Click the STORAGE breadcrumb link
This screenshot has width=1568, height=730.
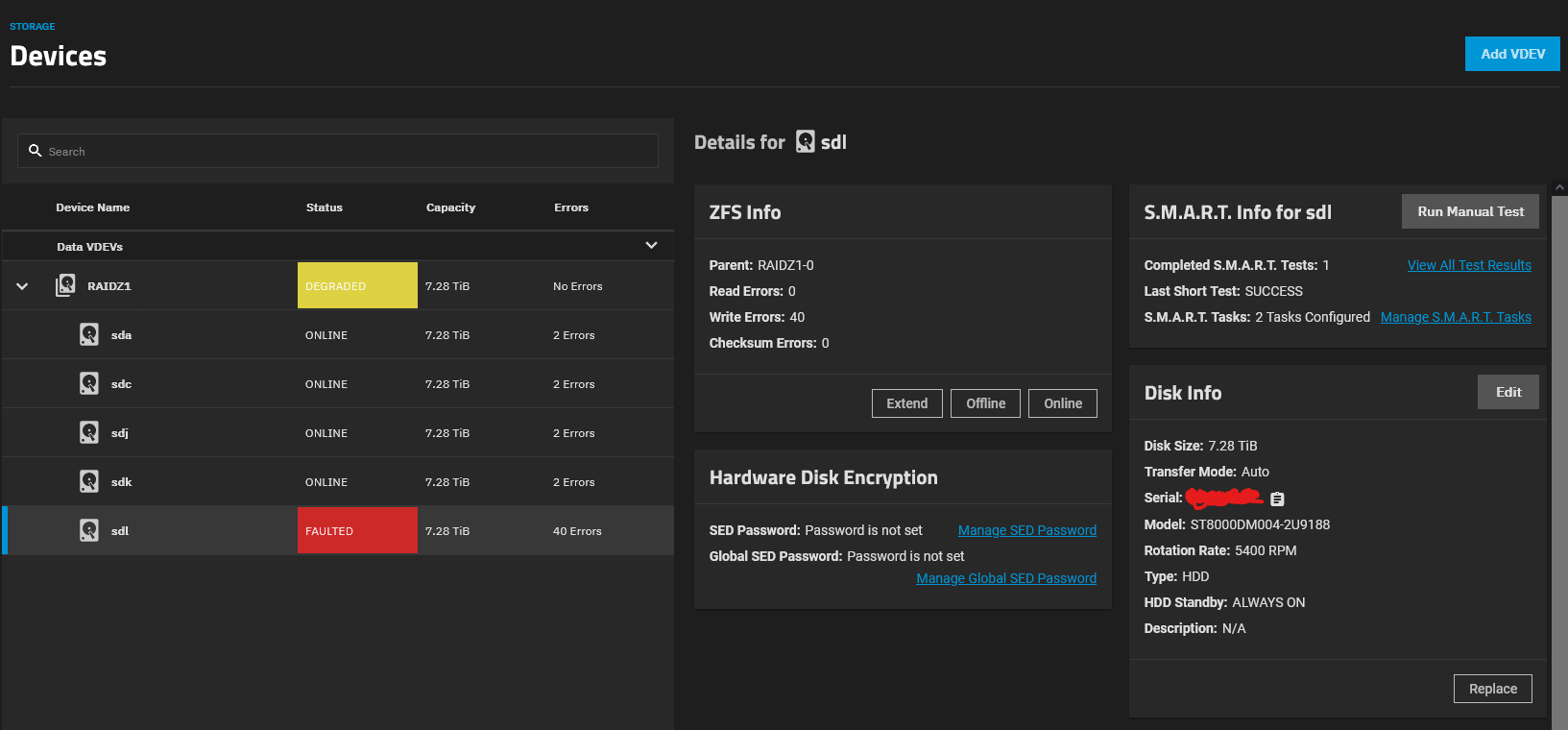[x=33, y=26]
